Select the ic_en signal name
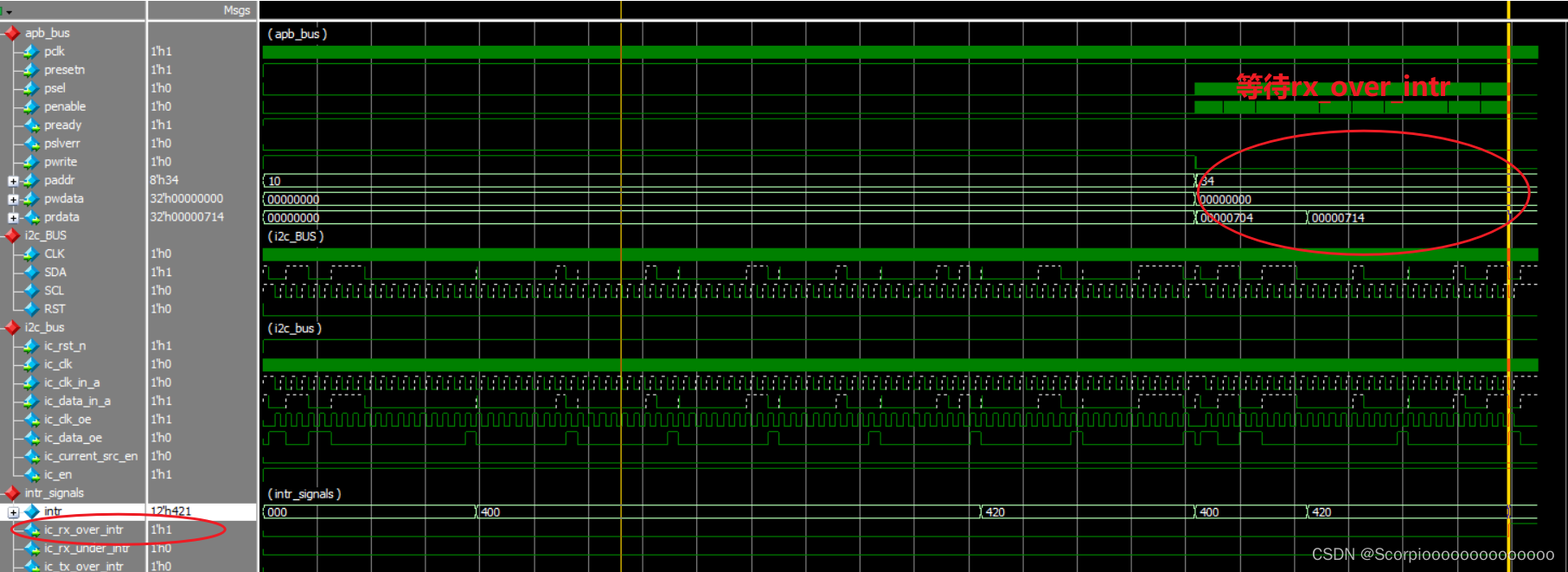1568x572 pixels. click(58, 475)
